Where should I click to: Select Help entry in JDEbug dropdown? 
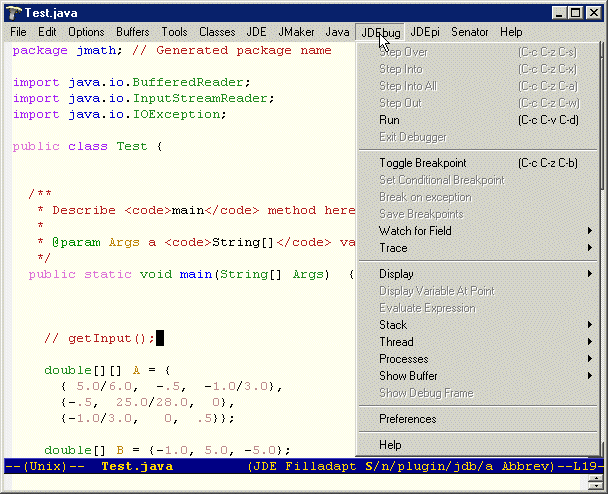click(x=390, y=445)
